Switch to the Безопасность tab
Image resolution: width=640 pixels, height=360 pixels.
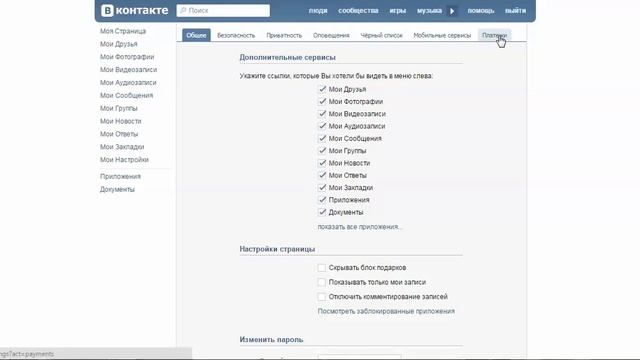[x=236, y=36]
